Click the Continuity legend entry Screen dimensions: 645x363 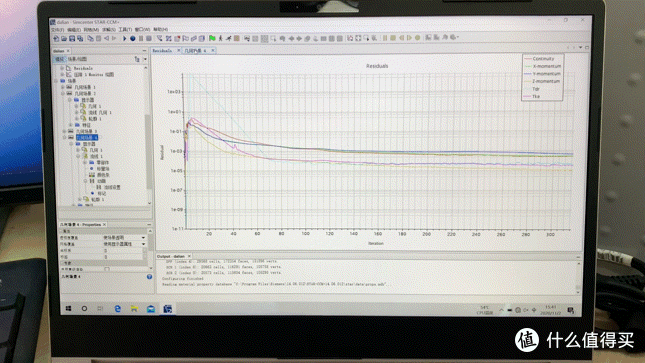click(543, 59)
